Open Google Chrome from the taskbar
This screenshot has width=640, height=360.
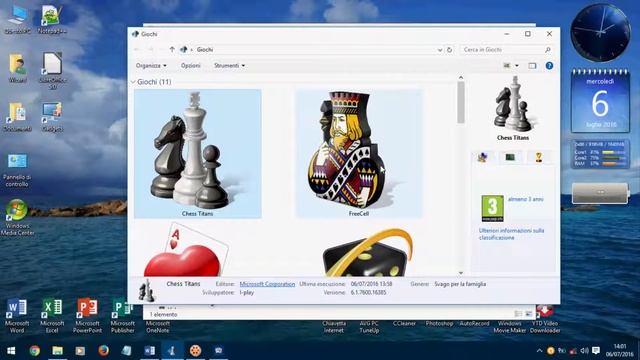coord(35,351)
